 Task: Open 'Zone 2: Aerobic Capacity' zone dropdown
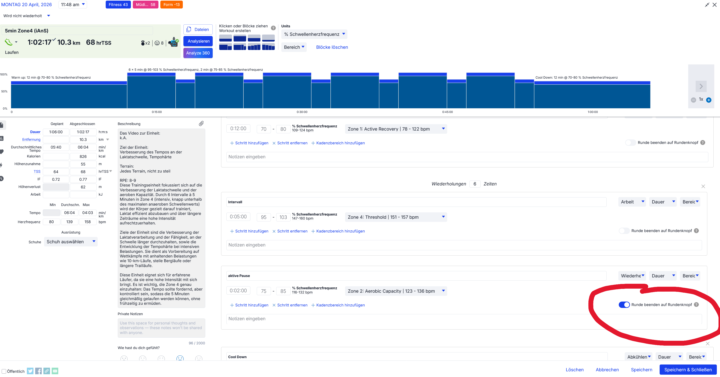pyautogui.click(x=396, y=291)
